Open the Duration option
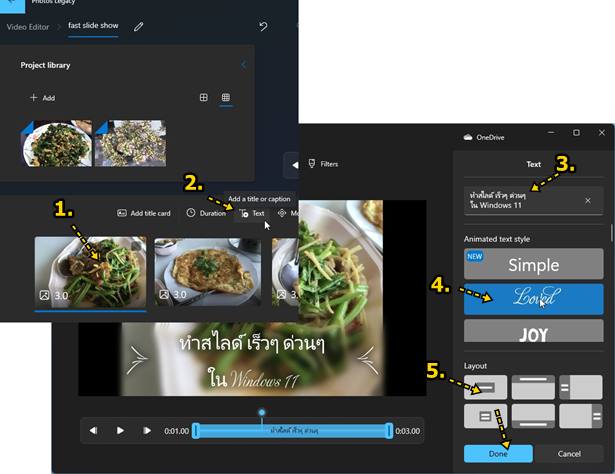615x474 pixels. pyautogui.click(x=206, y=213)
